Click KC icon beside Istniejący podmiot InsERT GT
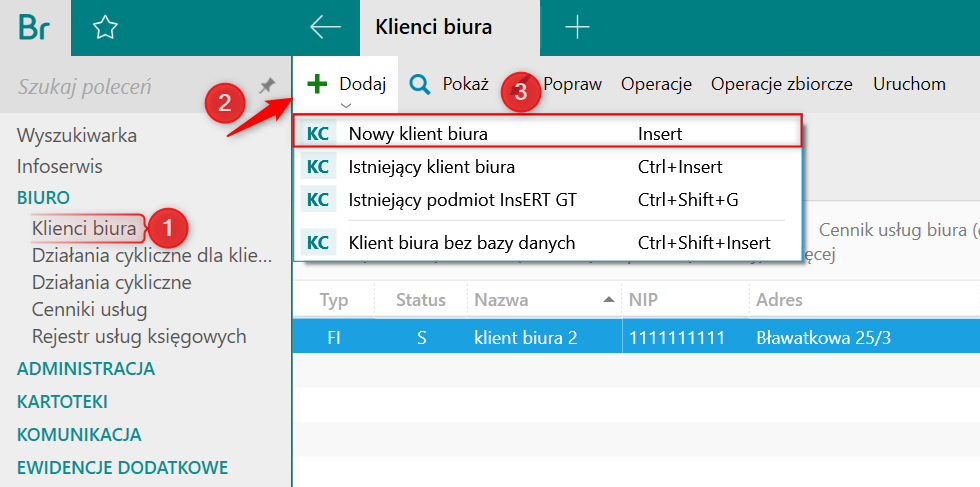Image resolution: width=980 pixels, height=487 pixels. tap(318, 200)
